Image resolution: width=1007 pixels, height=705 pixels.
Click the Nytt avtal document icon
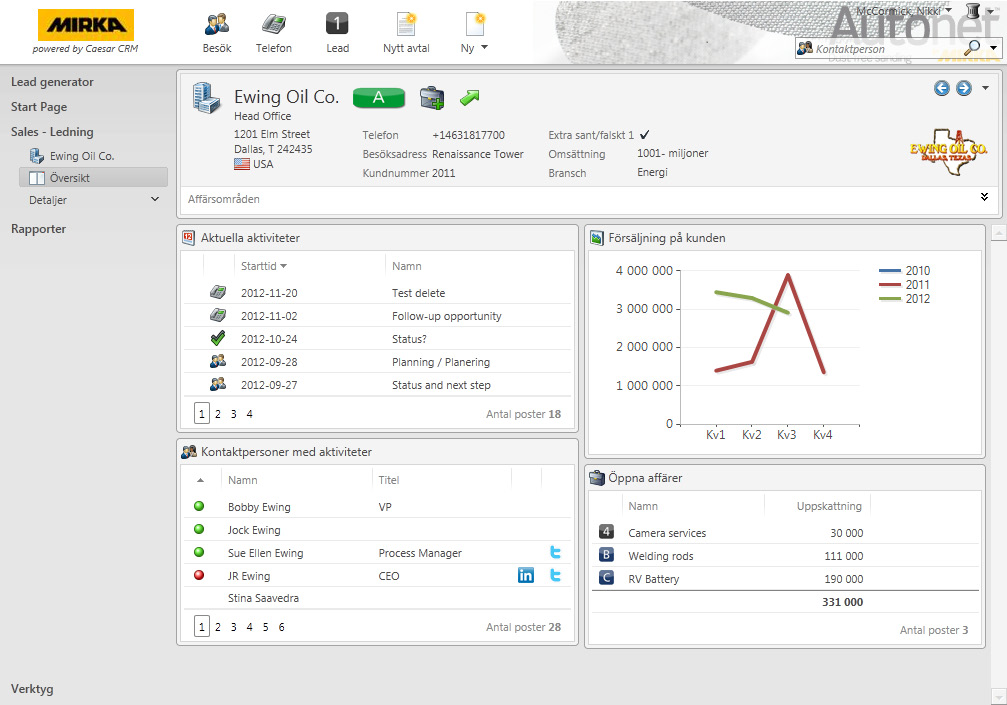click(406, 24)
